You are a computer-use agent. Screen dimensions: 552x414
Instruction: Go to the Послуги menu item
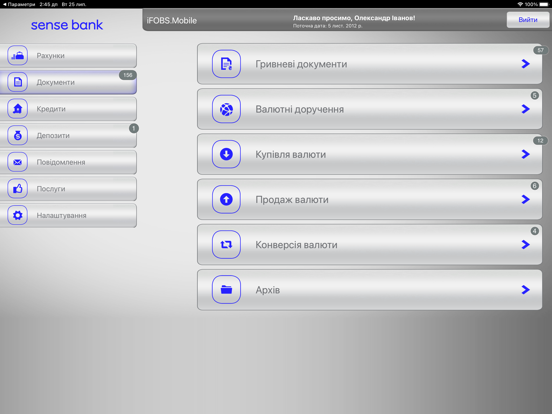(x=68, y=189)
